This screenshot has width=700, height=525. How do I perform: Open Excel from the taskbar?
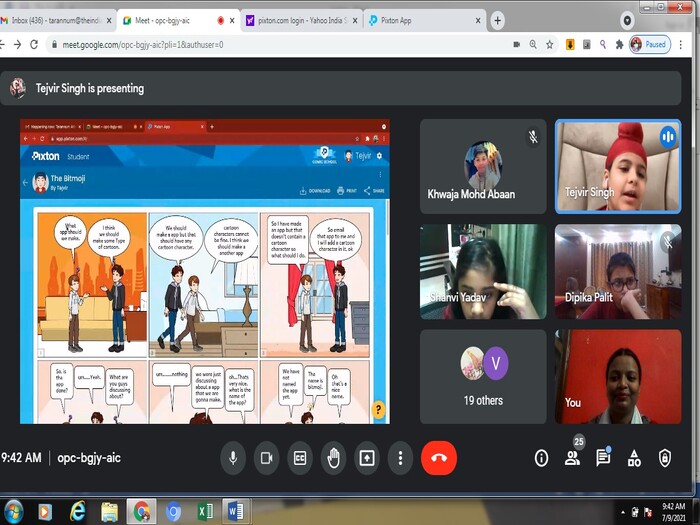click(x=205, y=512)
